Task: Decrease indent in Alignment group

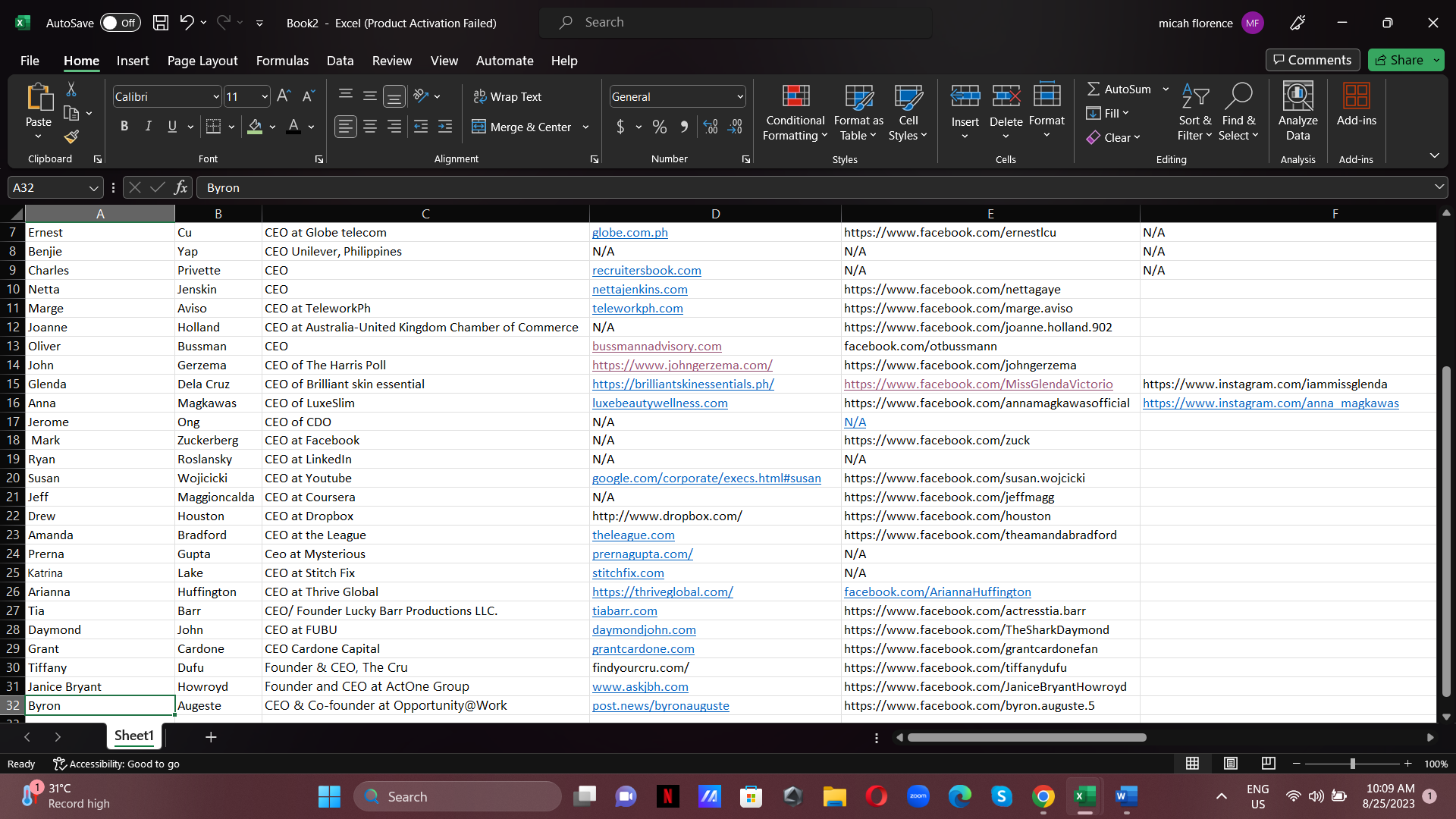Action: pos(421,127)
